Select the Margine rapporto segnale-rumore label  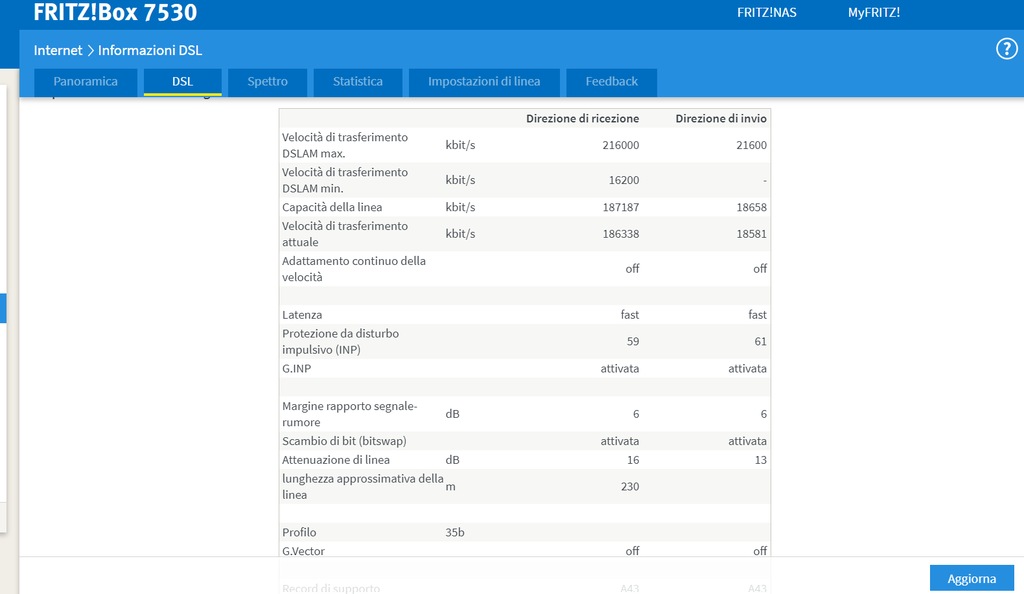(x=349, y=414)
